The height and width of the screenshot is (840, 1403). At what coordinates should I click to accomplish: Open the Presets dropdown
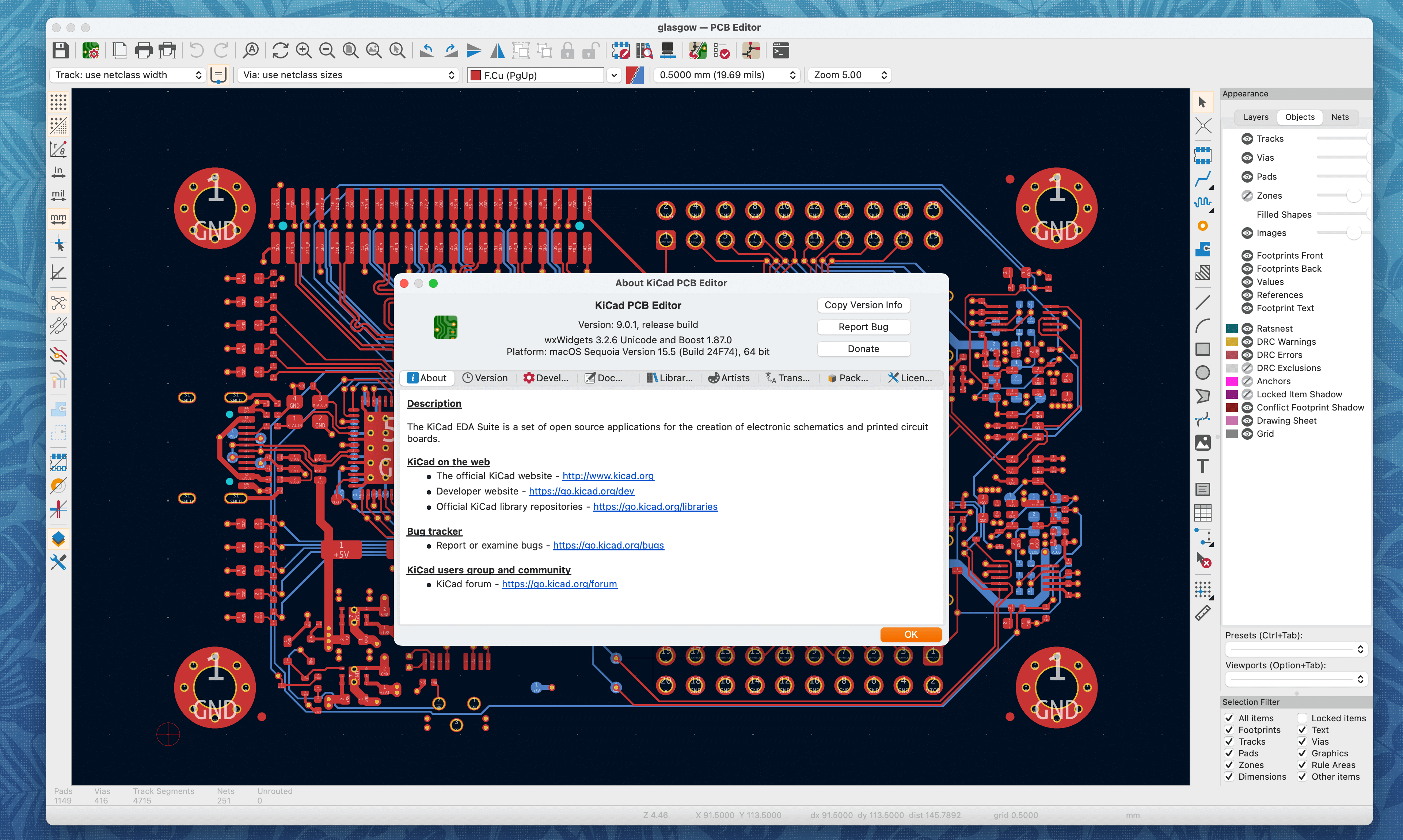1296,650
